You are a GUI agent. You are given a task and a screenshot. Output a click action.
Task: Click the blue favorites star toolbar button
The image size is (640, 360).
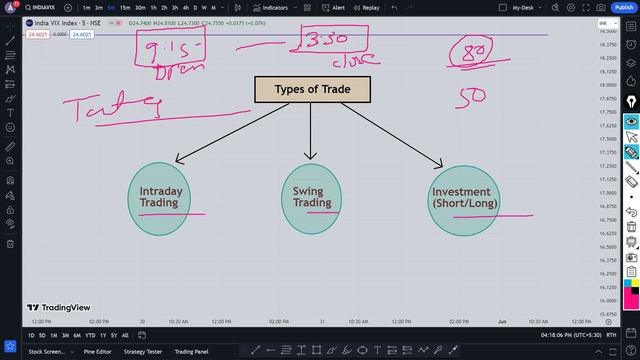click(10, 347)
